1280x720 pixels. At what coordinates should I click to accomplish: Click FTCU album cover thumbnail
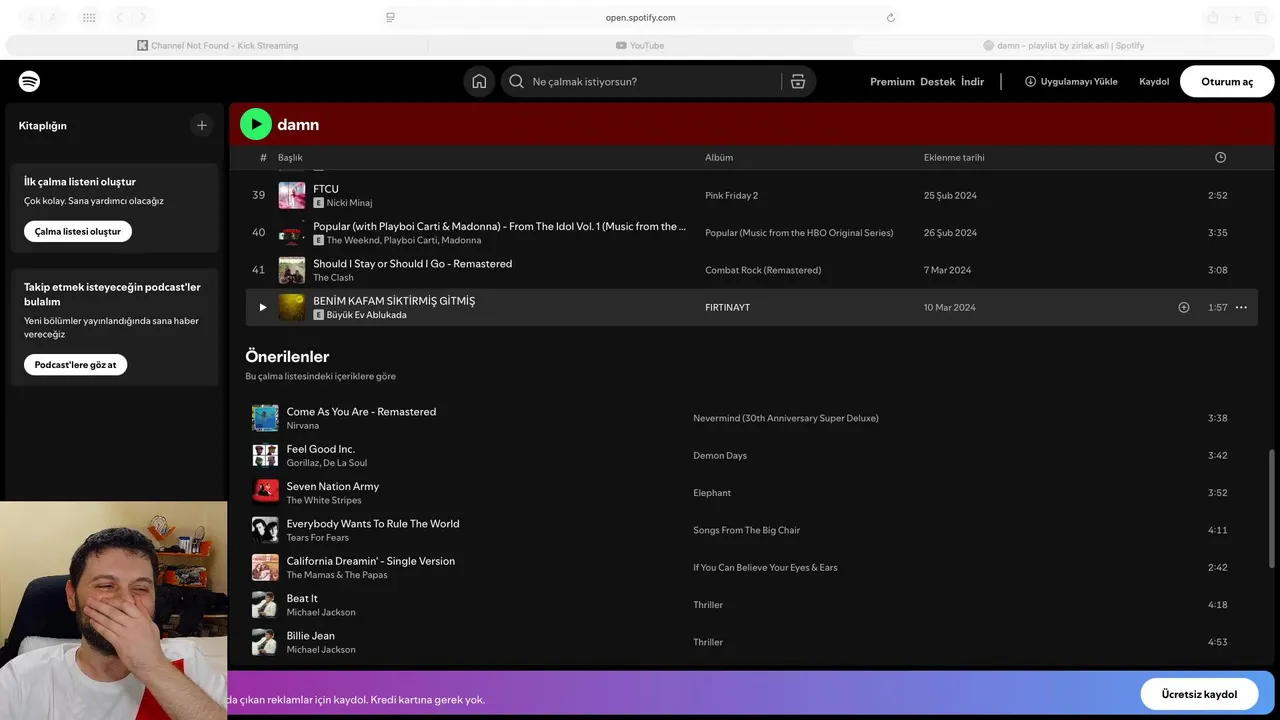[292, 195]
